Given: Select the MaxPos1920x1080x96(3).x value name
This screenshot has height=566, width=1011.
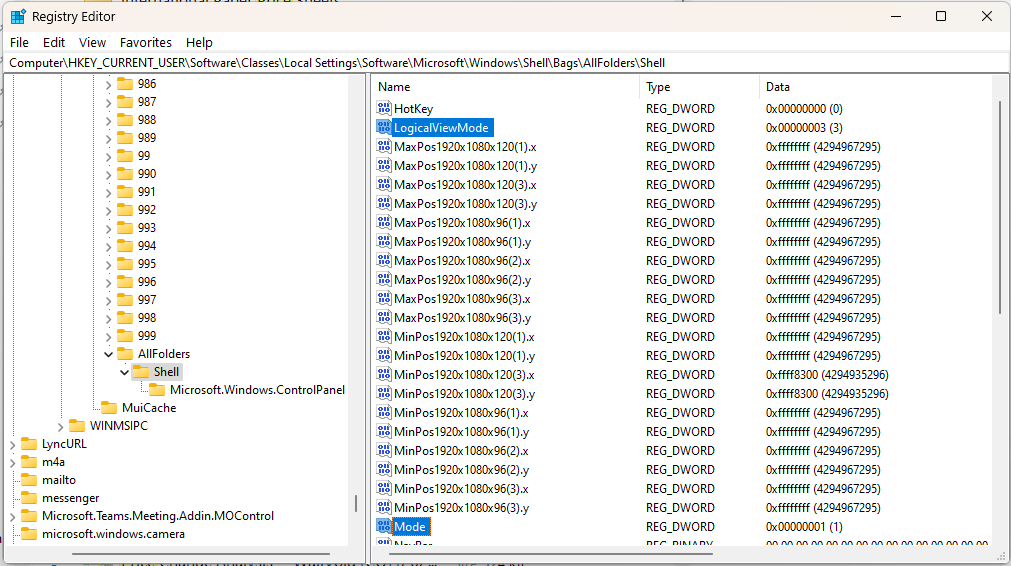Looking at the screenshot, I should tap(462, 298).
